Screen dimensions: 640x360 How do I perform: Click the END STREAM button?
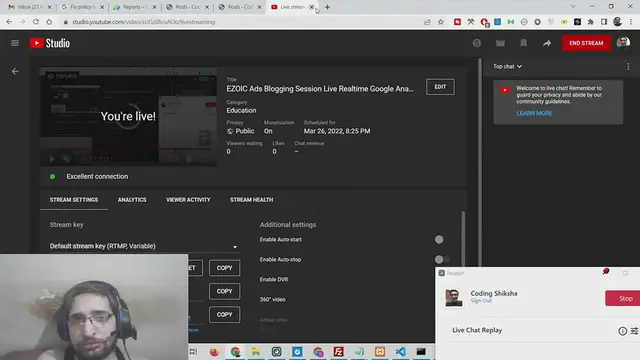pos(586,43)
